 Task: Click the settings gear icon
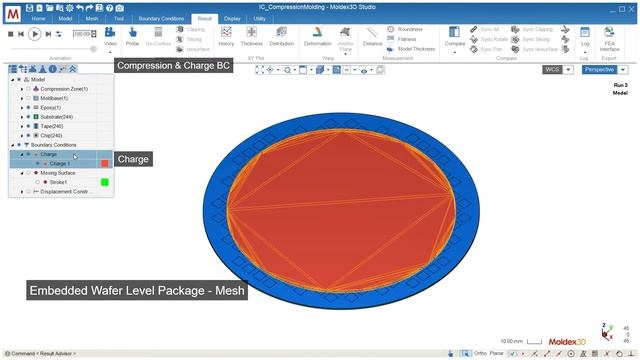[69, 8]
